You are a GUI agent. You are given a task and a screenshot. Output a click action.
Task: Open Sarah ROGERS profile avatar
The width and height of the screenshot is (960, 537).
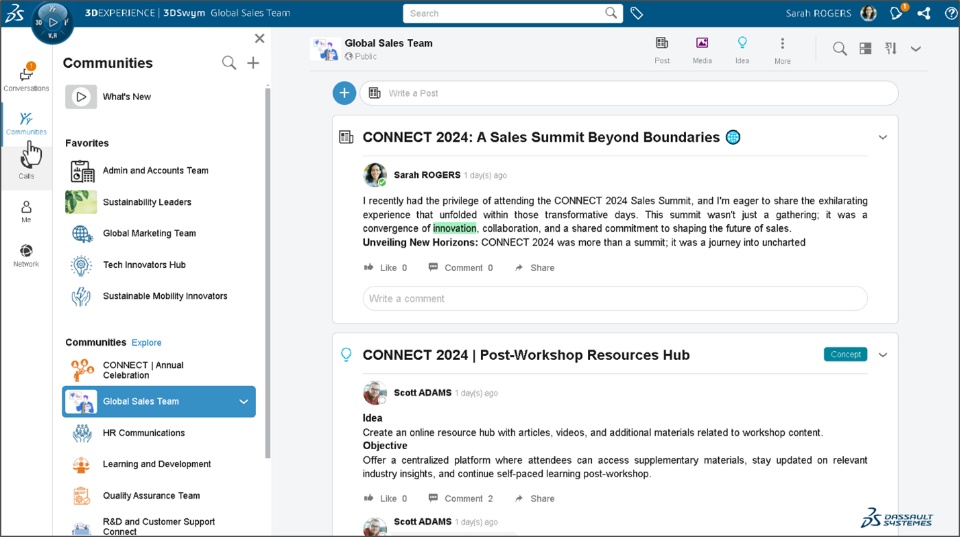pos(868,13)
